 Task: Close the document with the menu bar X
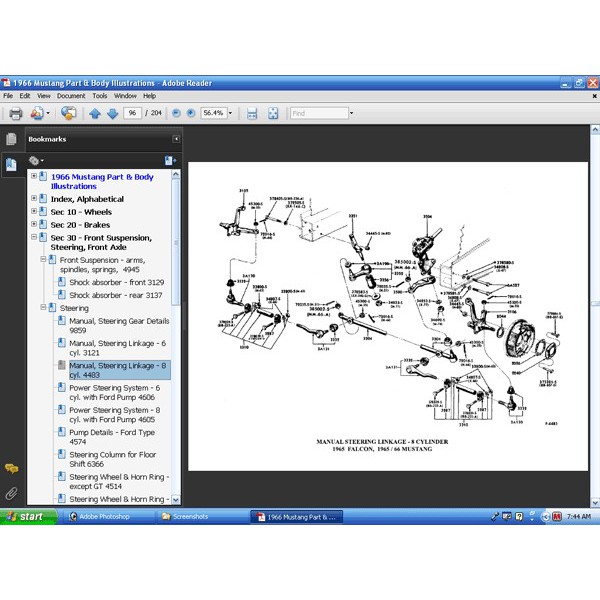[x=594, y=96]
